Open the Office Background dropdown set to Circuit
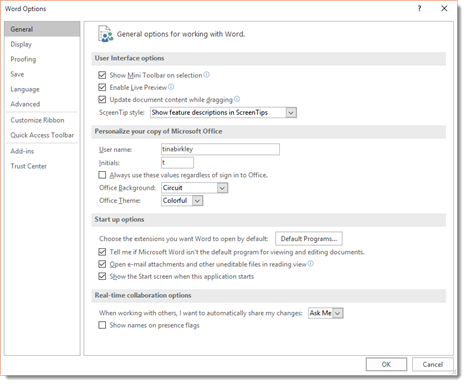This screenshot has height=384, width=466. pos(194,188)
